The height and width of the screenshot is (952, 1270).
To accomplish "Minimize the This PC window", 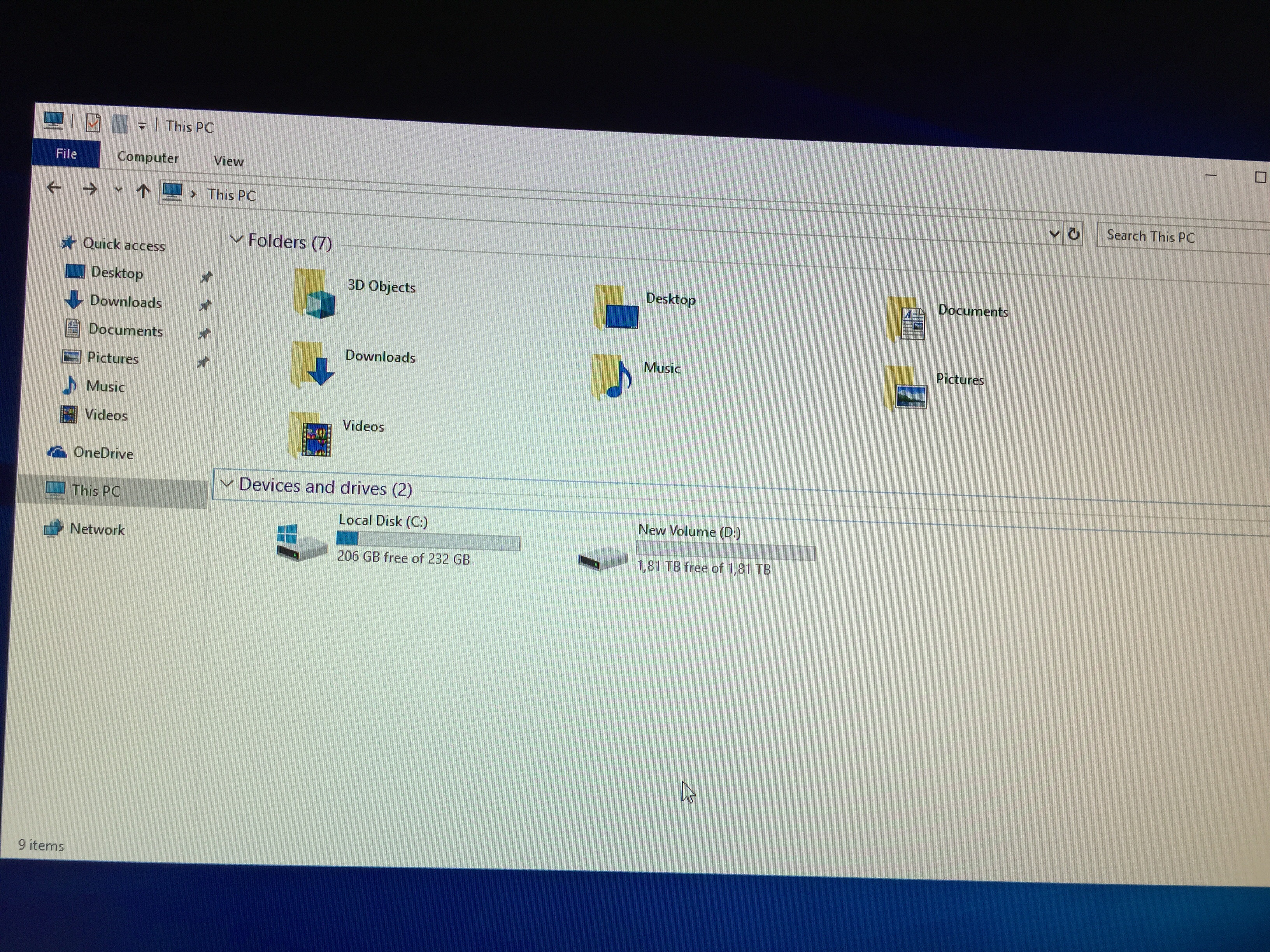I will [1211, 175].
